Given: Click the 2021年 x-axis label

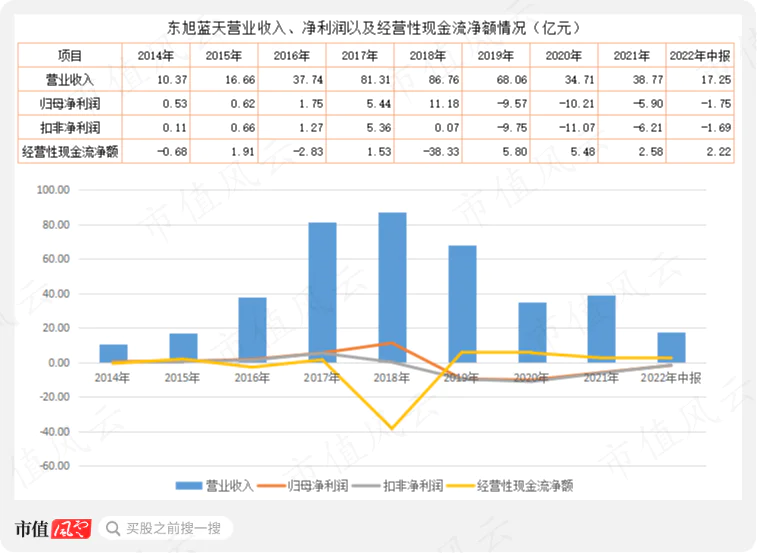Looking at the screenshot, I should (601, 378).
